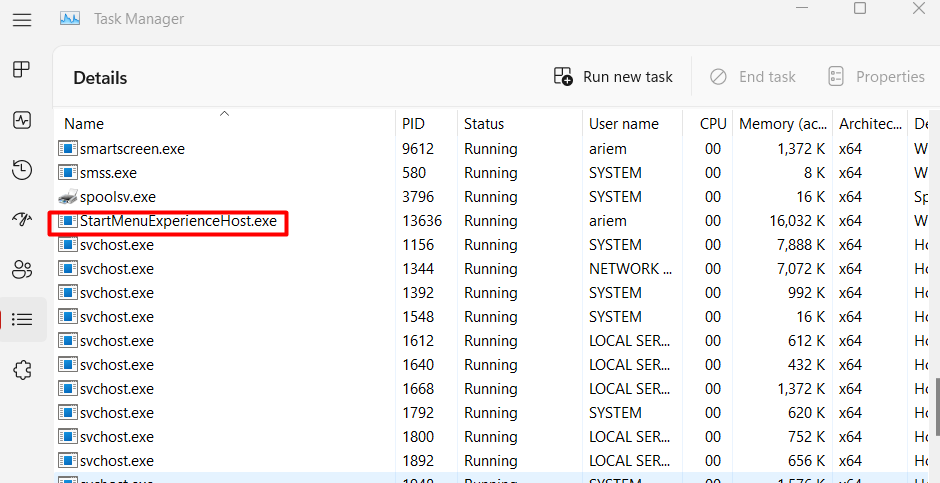
Task: Open Performance page in sidebar
Action: point(22,120)
